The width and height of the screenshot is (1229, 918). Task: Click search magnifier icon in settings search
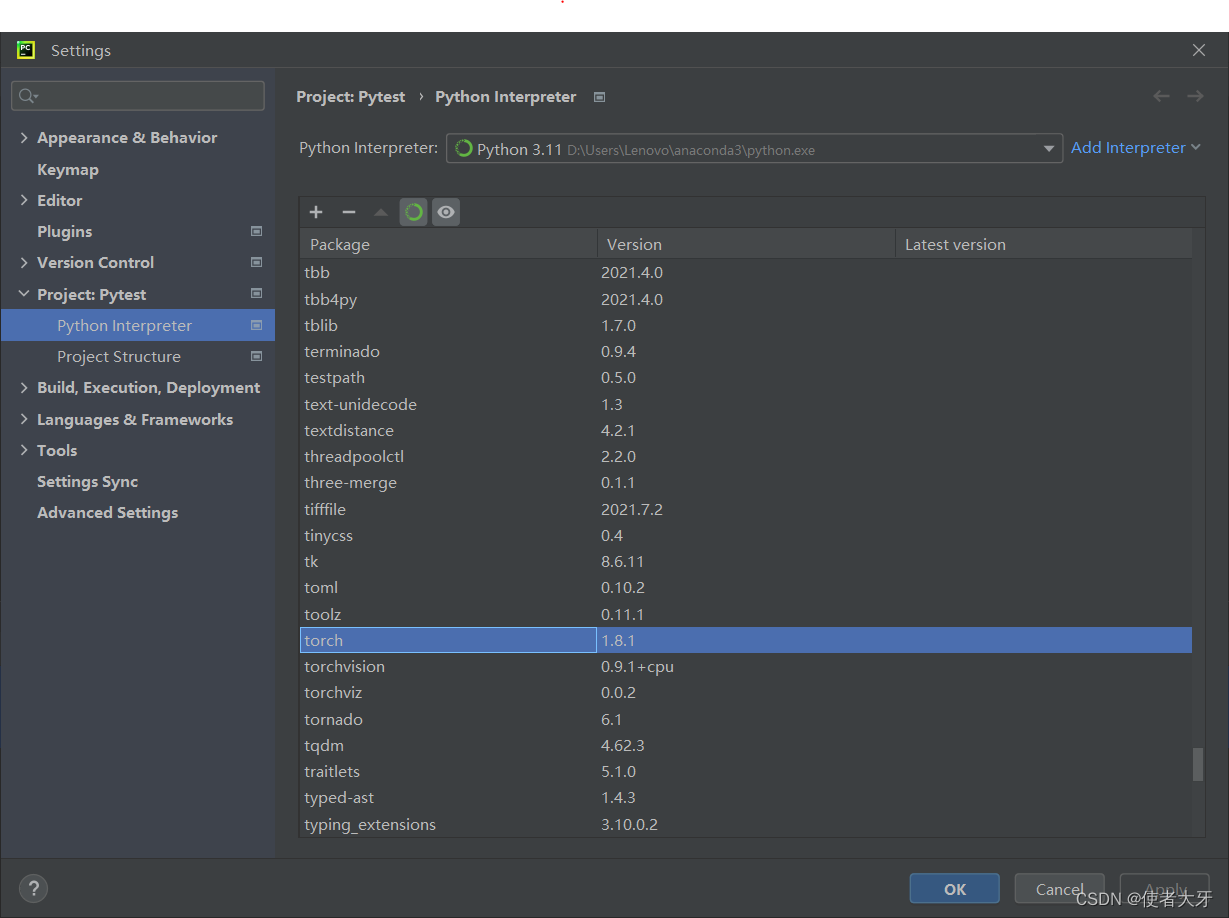[x=27, y=96]
